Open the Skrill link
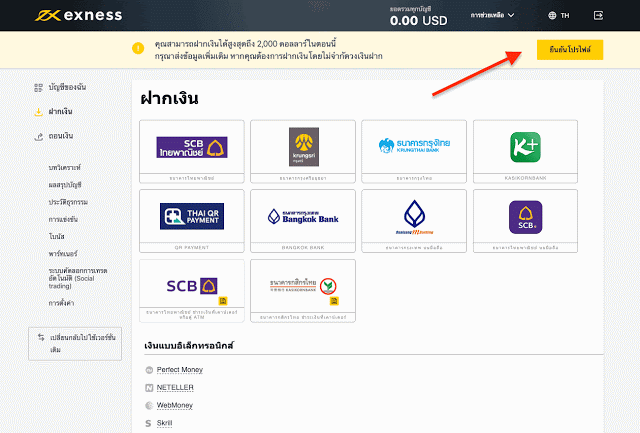The height and width of the screenshot is (433, 640). click(164, 423)
